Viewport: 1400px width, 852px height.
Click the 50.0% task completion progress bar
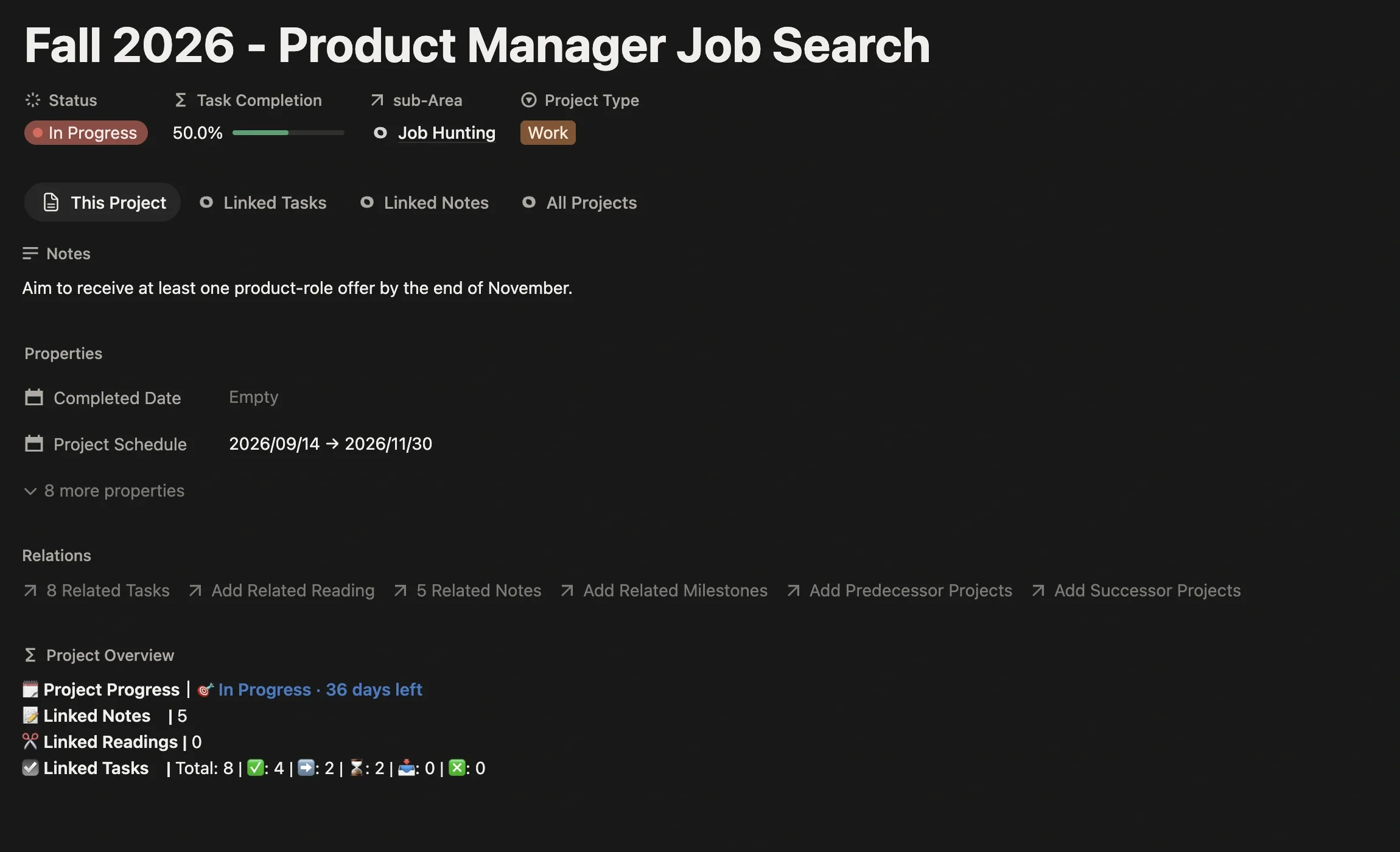[x=289, y=133]
